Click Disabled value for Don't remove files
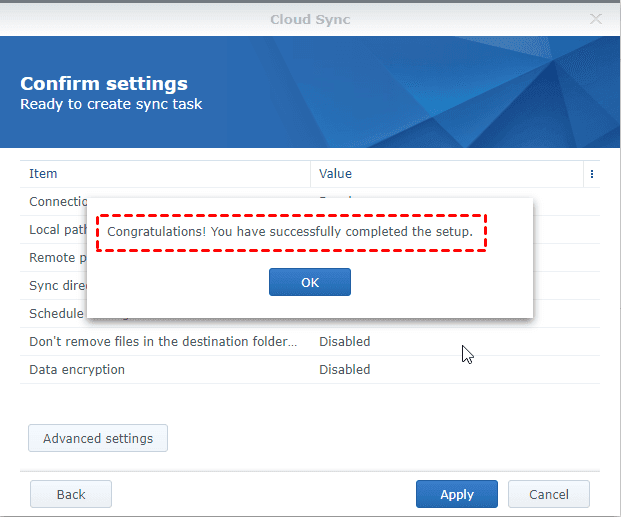 (x=345, y=341)
